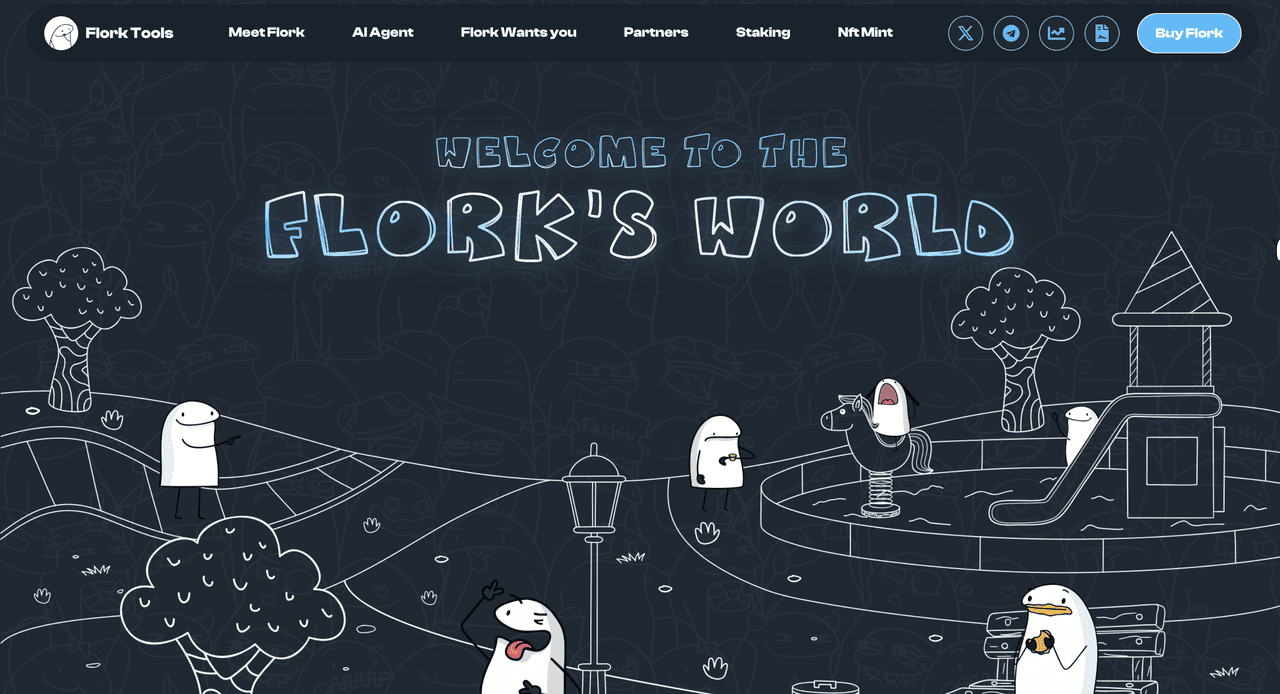Open the Staking page

(763, 32)
